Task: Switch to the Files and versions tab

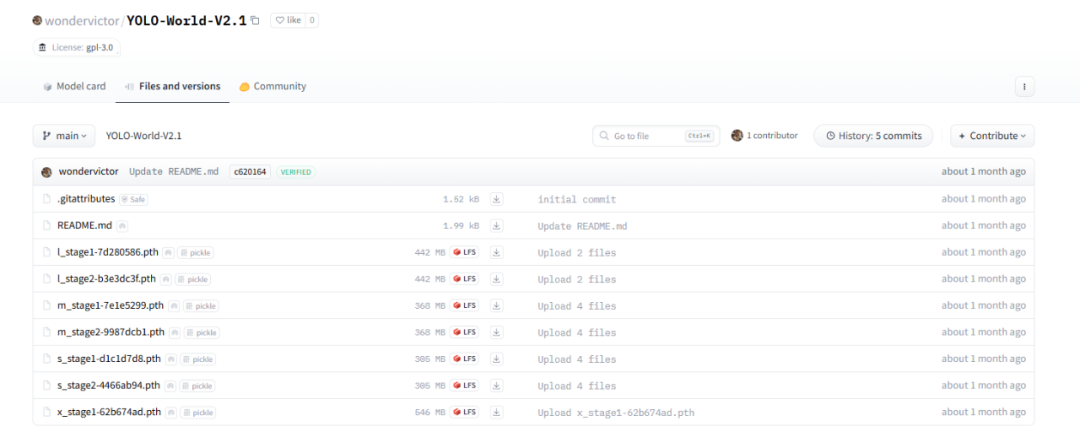Action: (172, 86)
